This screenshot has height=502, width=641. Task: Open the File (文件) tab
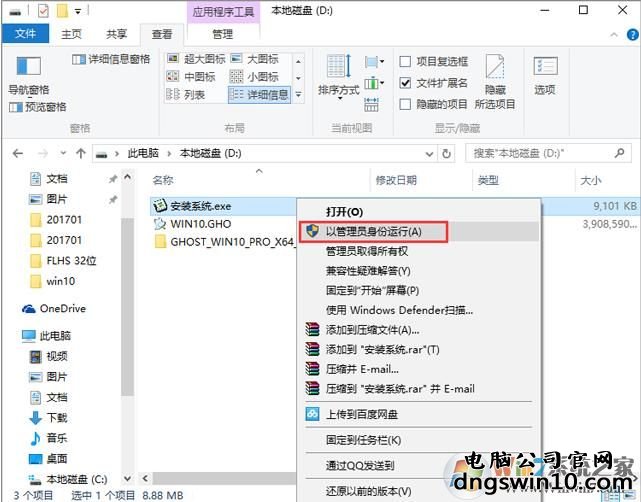click(25, 34)
